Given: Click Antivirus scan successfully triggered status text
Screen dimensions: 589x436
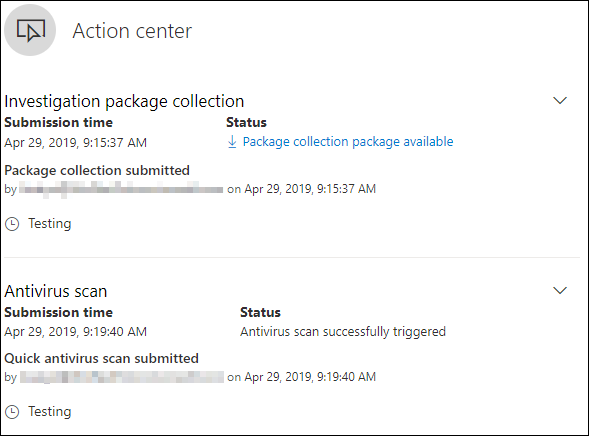Looking at the screenshot, I should coord(343,332).
